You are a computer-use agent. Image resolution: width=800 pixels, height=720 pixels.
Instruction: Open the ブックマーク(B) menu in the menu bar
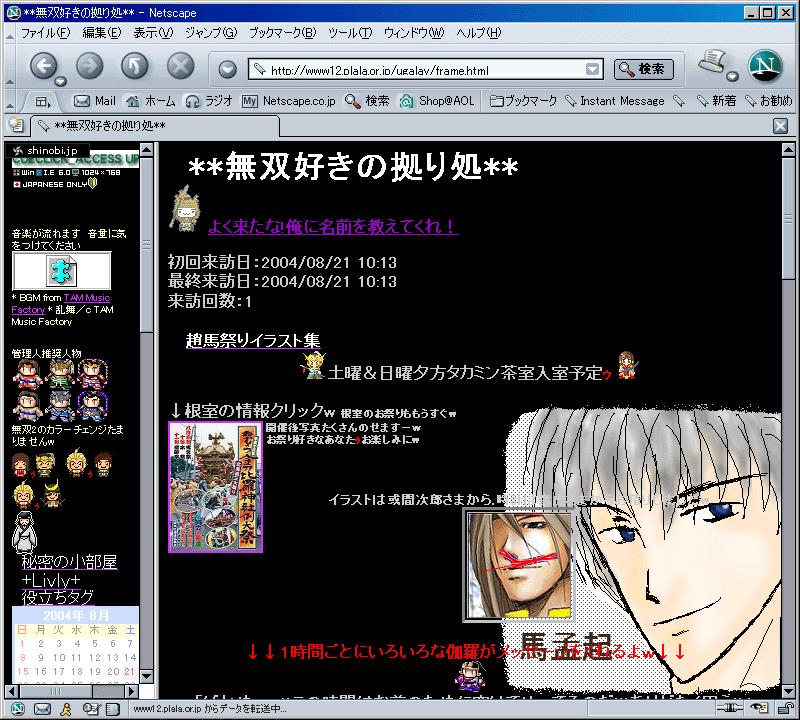click(x=282, y=33)
